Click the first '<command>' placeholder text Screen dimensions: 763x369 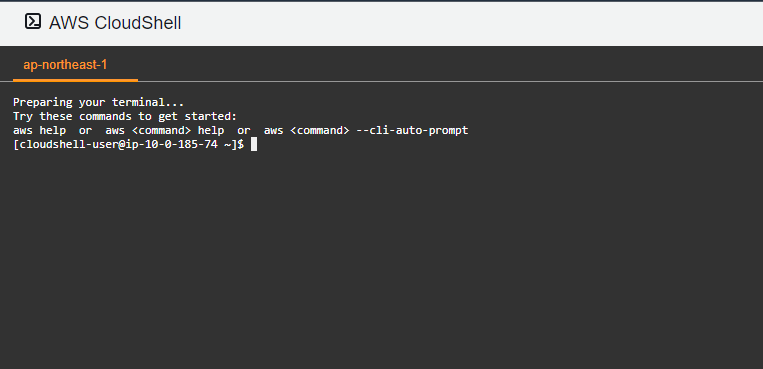tap(161, 130)
